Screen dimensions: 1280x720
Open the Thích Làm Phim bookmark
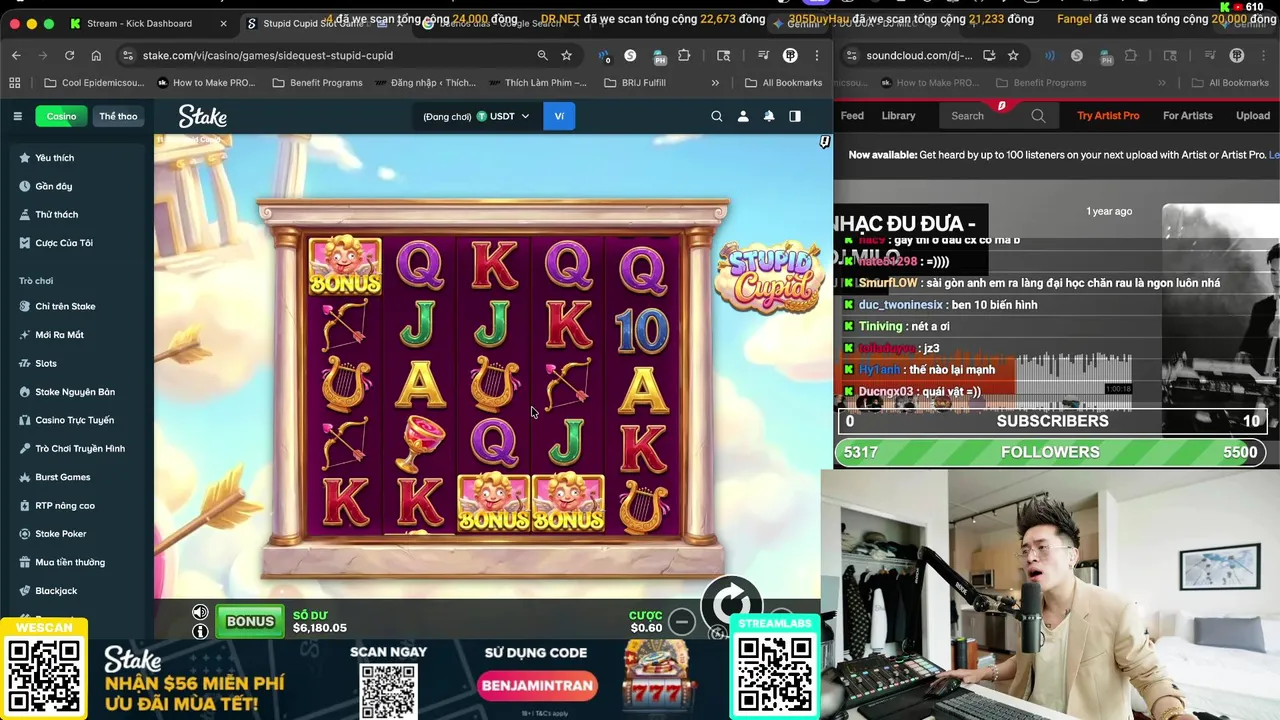point(537,83)
